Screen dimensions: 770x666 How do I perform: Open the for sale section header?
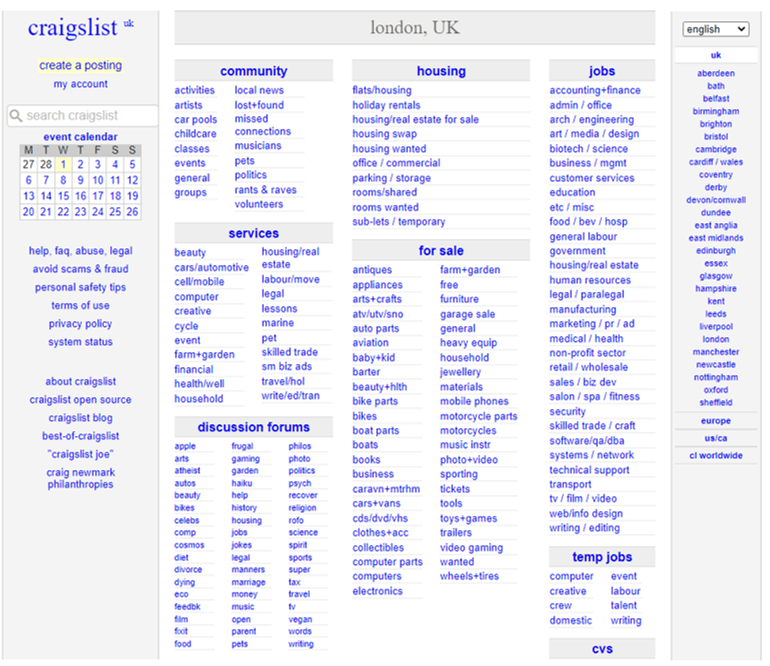(x=441, y=251)
